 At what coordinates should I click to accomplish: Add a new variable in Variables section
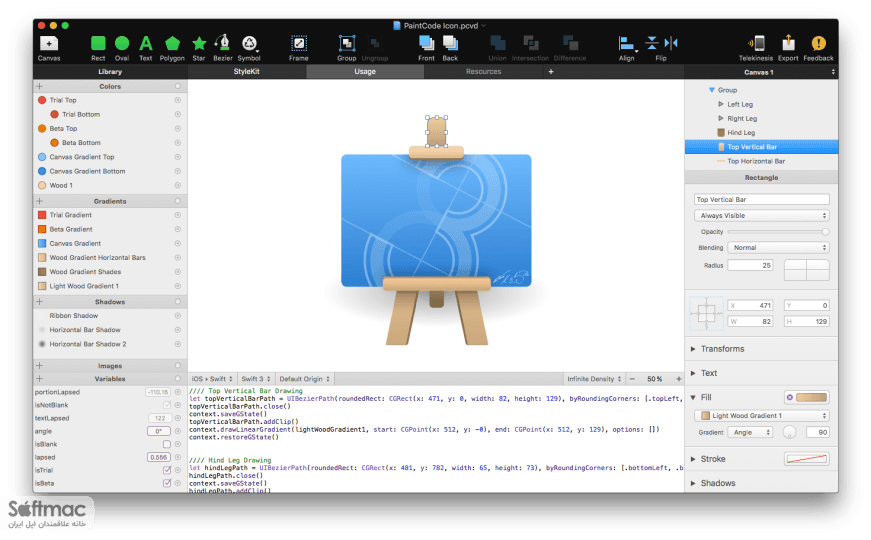(39, 378)
